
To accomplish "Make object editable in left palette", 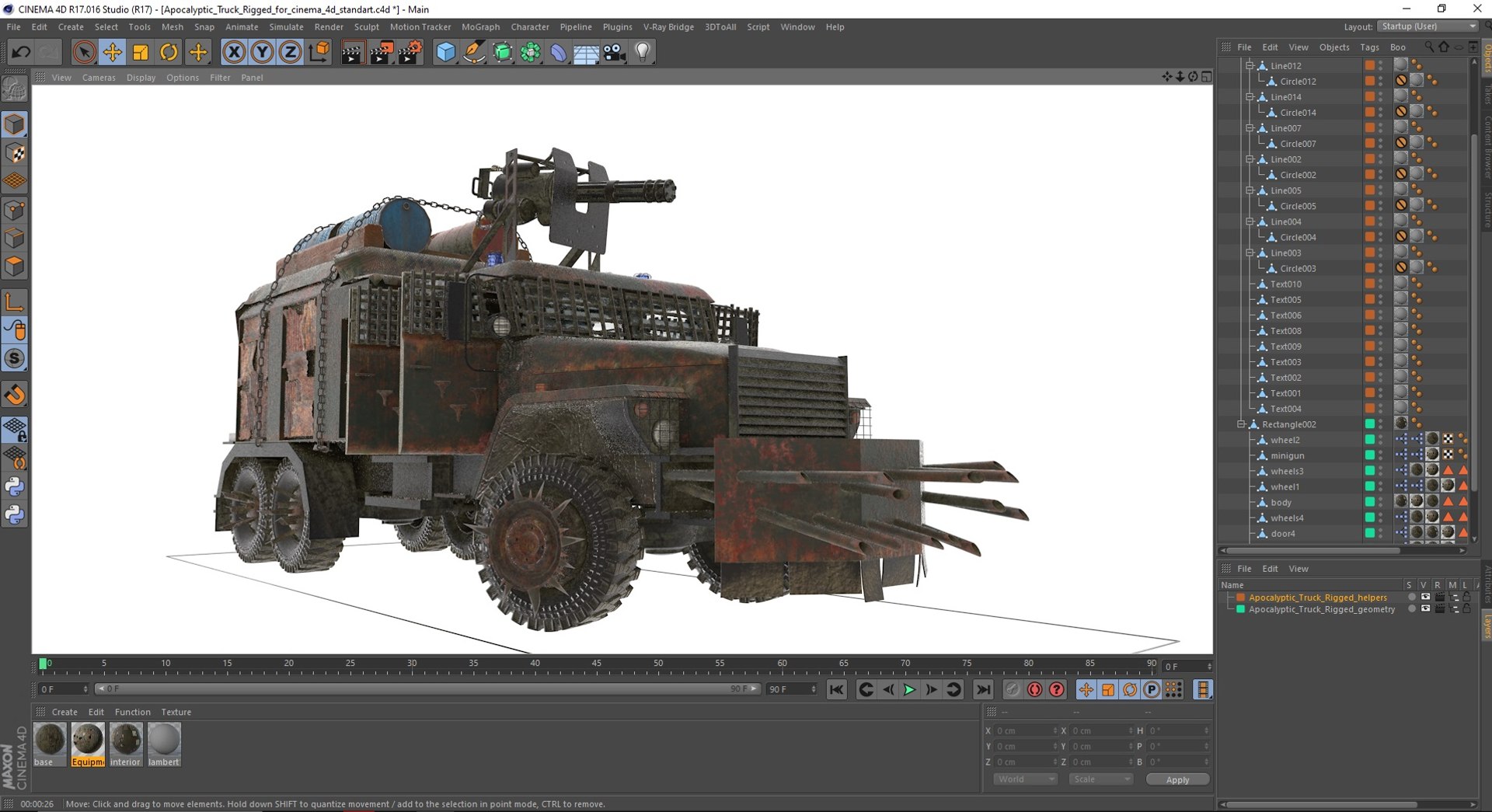I will 15,90.
